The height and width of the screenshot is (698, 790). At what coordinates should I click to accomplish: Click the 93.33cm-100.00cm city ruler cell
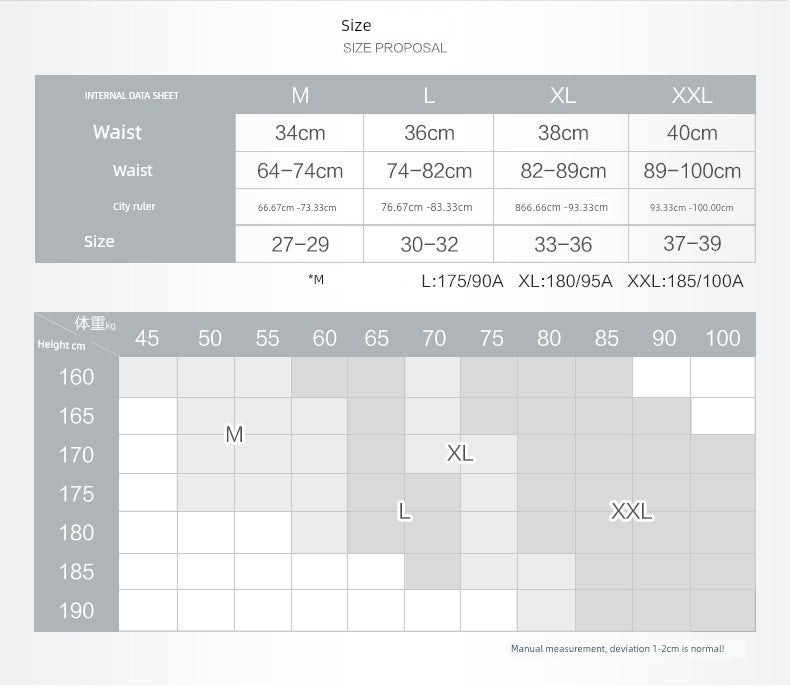[692, 208]
